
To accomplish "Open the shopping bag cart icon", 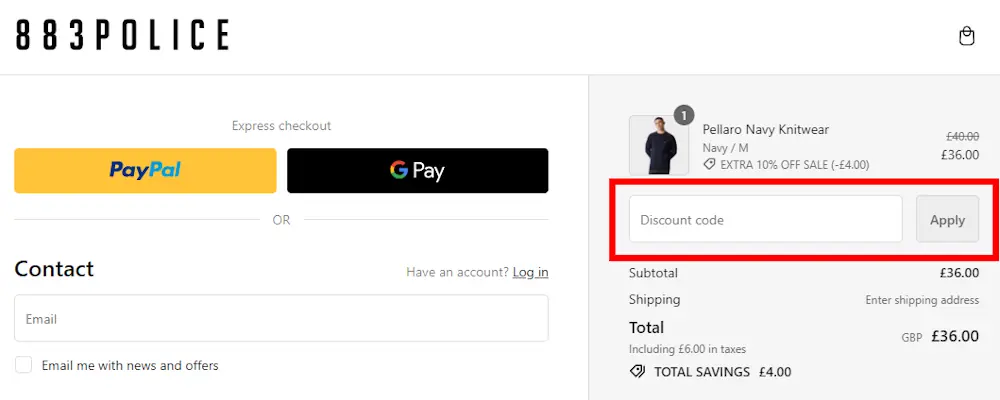I will tap(967, 36).
